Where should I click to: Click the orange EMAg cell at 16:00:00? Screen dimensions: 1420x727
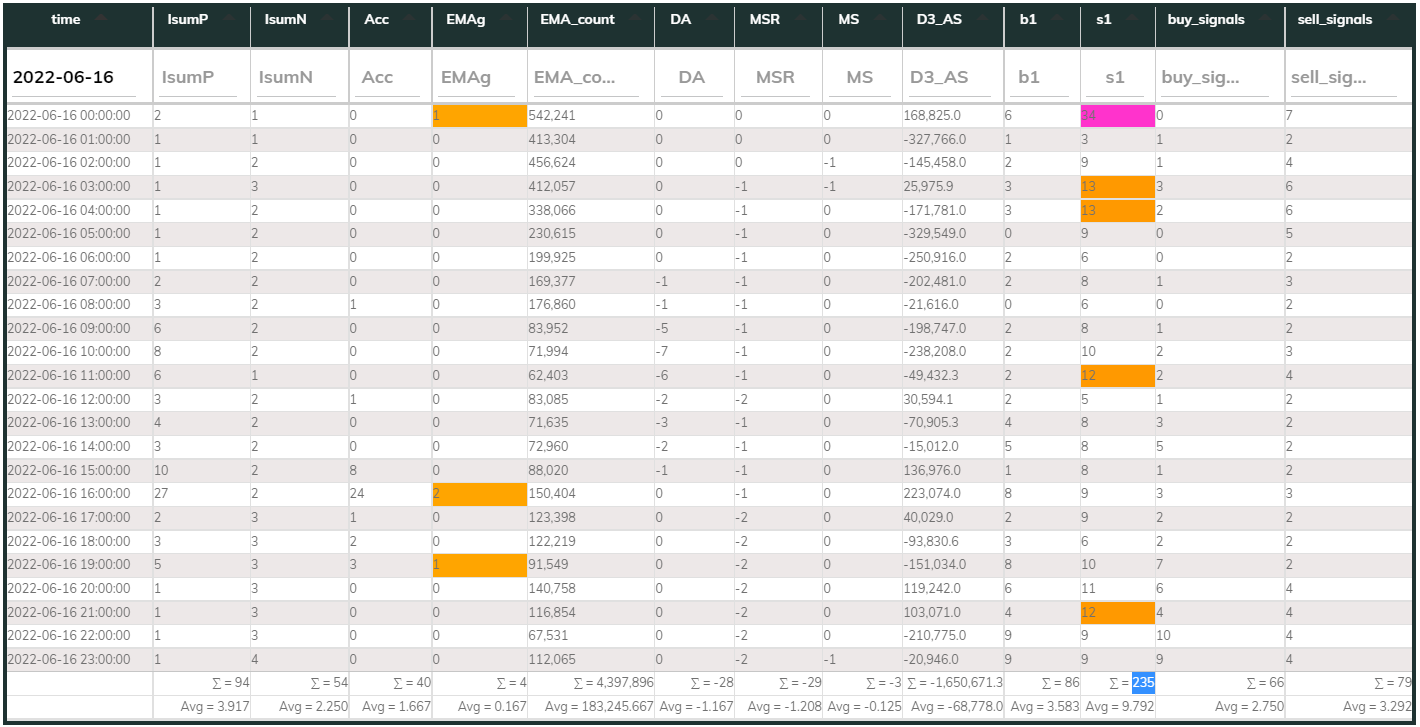tap(478, 494)
